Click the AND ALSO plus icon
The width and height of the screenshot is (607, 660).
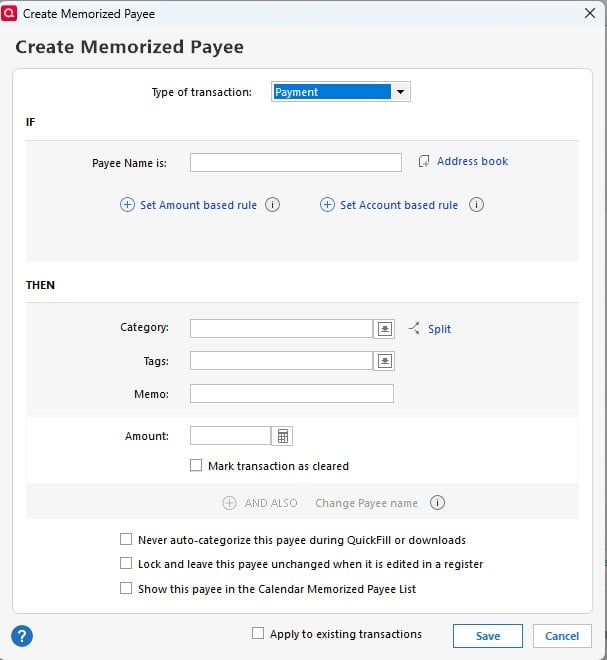tap(229, 503)
